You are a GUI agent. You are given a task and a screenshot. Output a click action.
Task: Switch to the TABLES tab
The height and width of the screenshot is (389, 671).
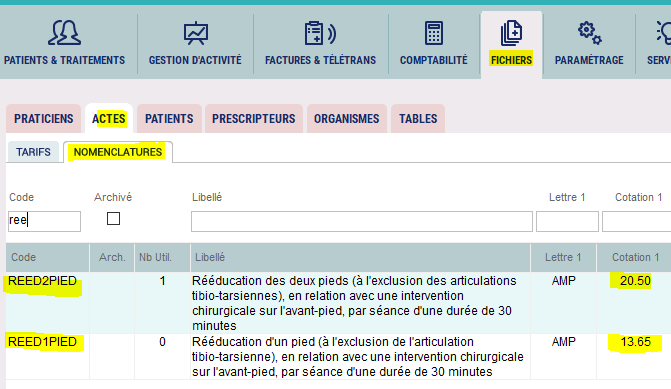[418, 119]
